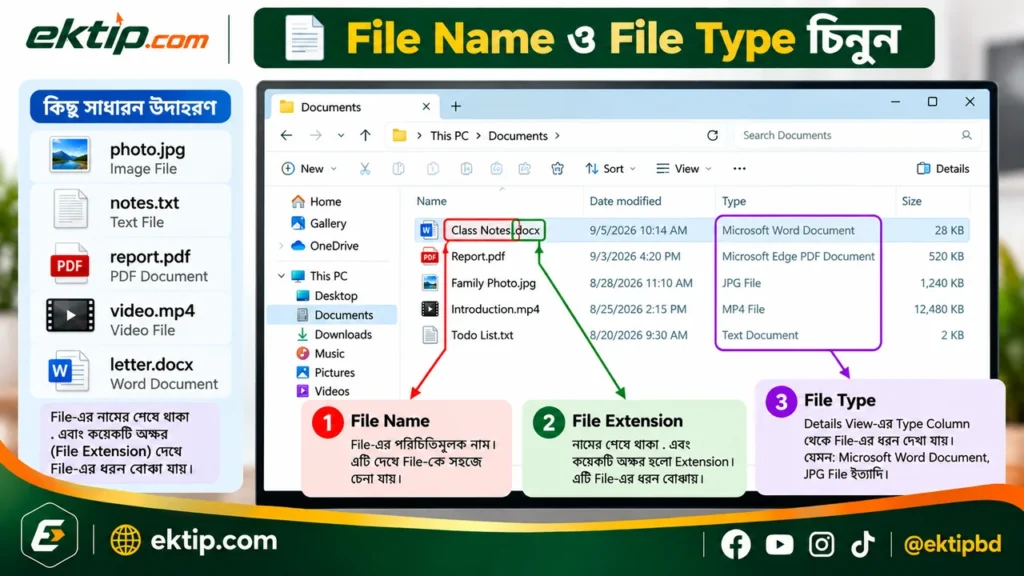
Task: Click the search magnifier icon
Action: click(967, 135)
